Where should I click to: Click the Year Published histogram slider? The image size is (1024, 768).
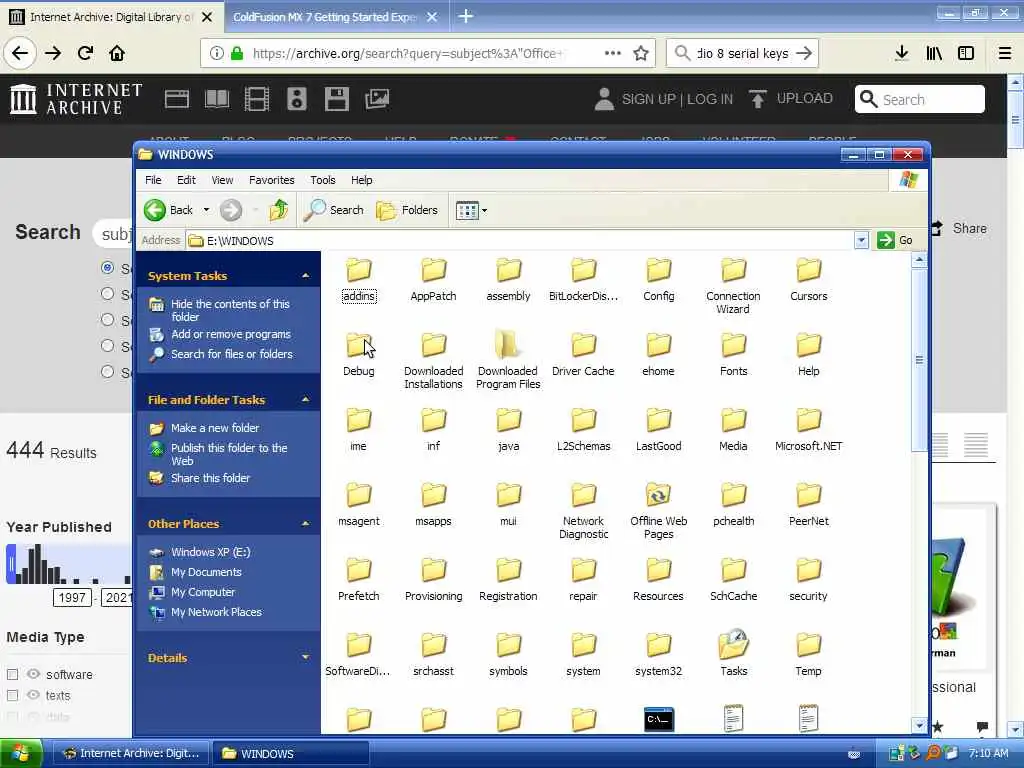[11, 564]
